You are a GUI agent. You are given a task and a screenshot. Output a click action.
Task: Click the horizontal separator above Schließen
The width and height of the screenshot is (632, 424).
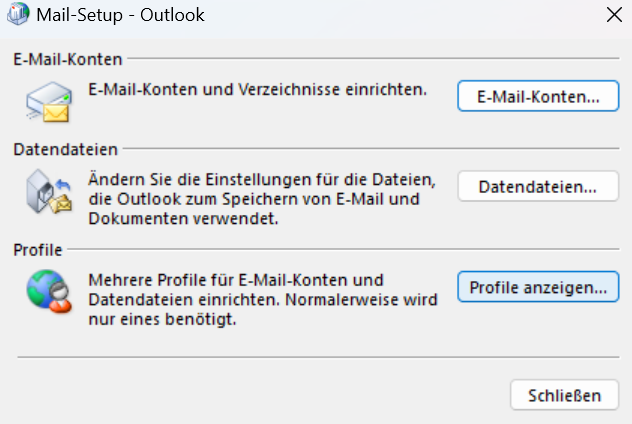[318, 357]
